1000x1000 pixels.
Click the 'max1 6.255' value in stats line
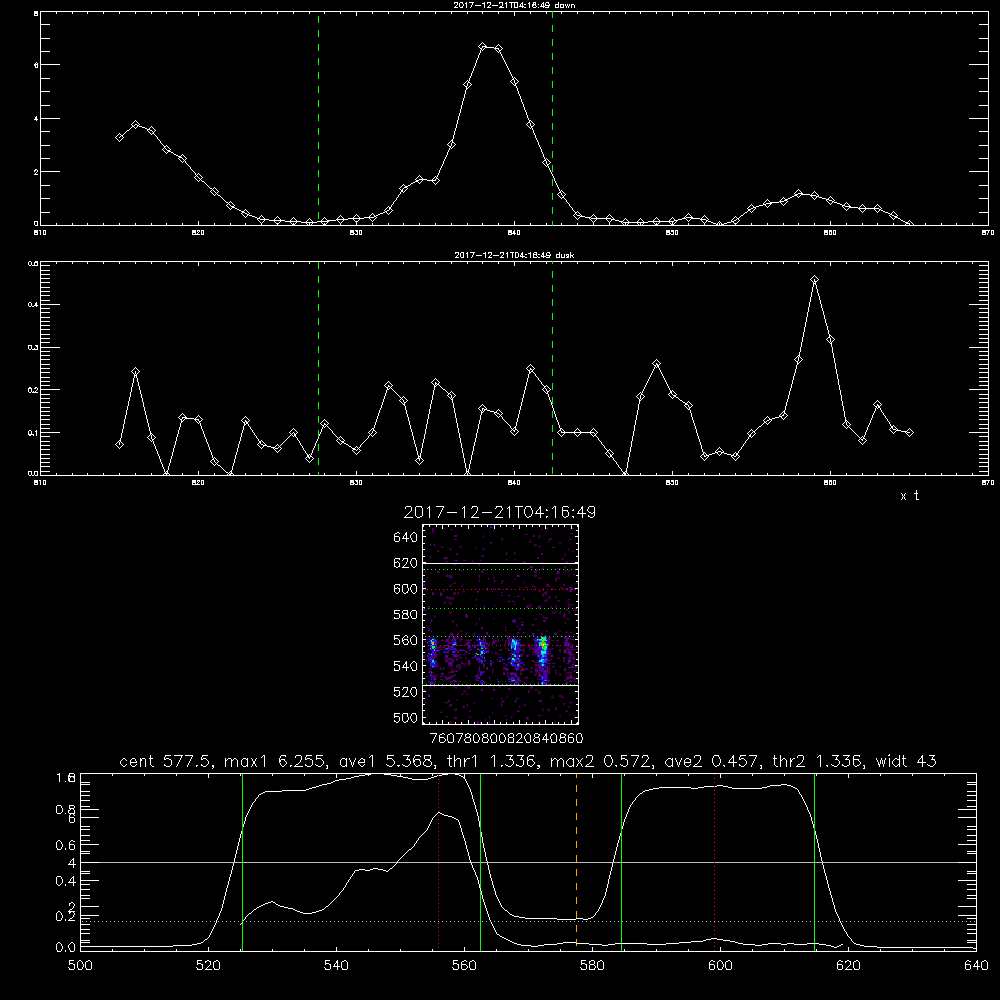pos(272,761)
